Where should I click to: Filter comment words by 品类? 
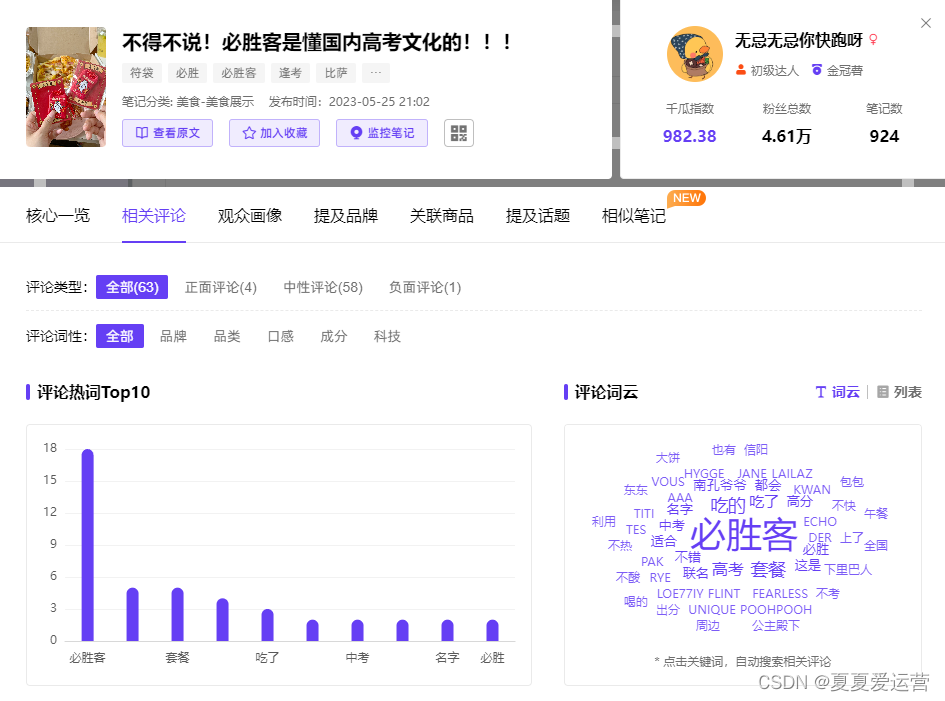[227, 336]
